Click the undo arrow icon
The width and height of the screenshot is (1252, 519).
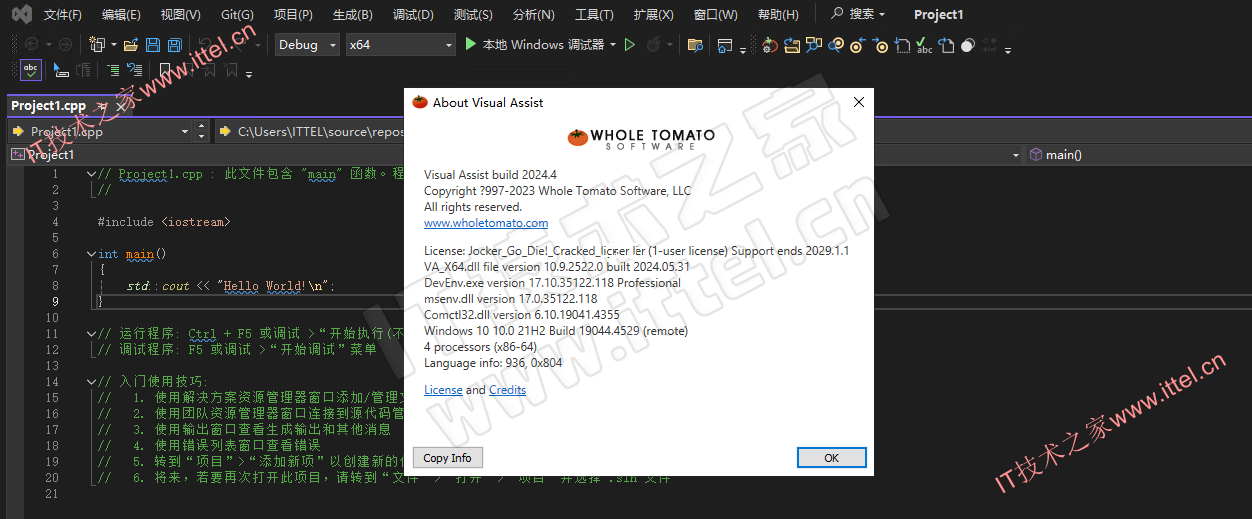click(205, 44)
